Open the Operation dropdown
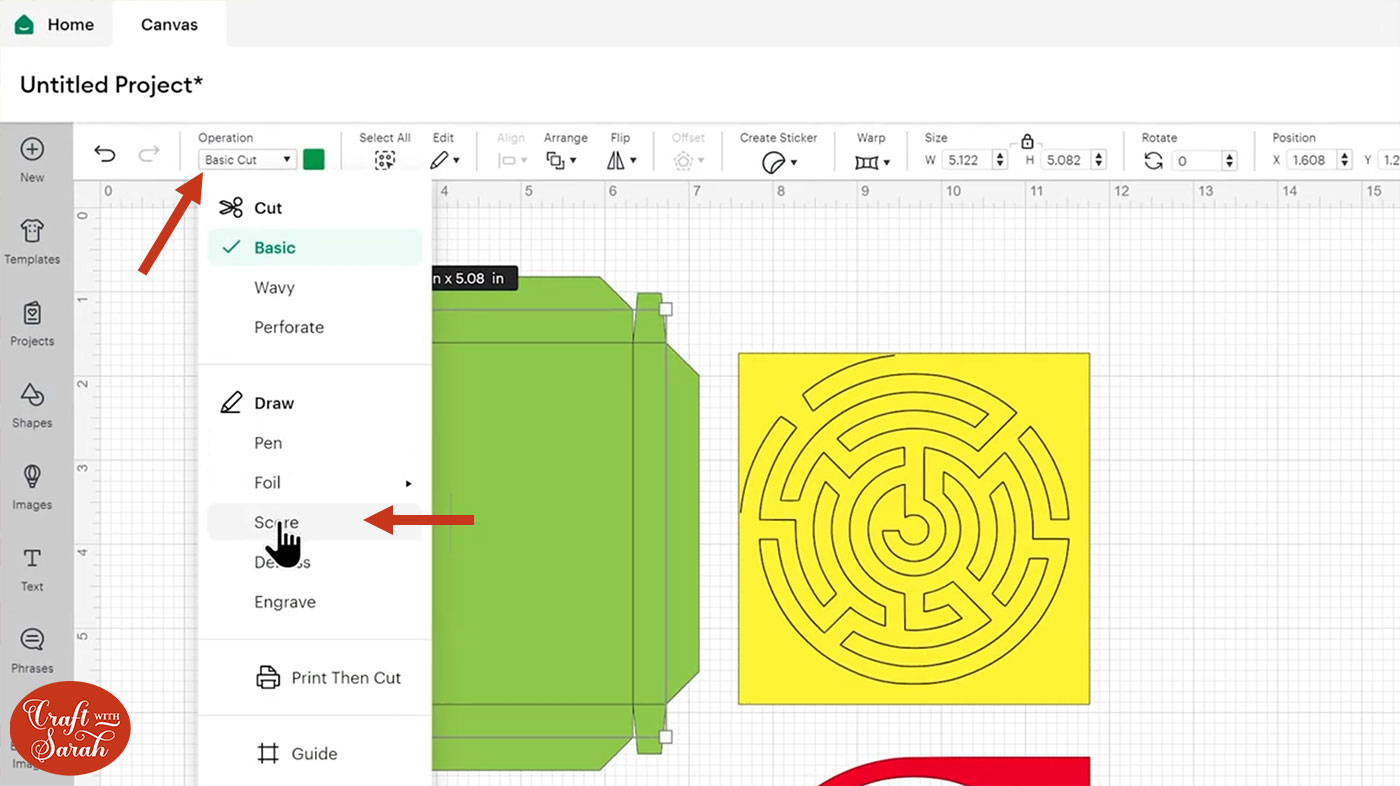Viewport: 1400px width, 786px height. tap(246, 158)
